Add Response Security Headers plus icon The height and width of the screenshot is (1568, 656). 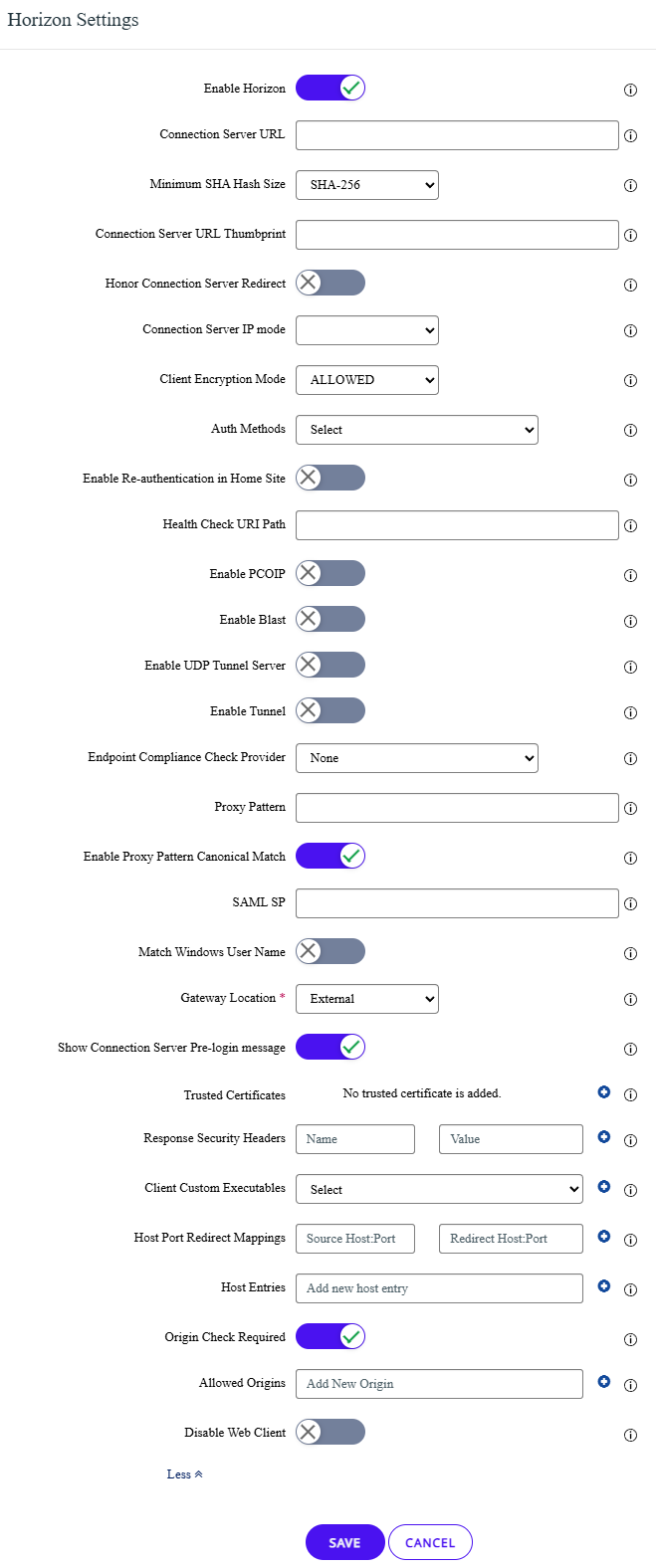pyautogui.click(x=604, y=1136)
